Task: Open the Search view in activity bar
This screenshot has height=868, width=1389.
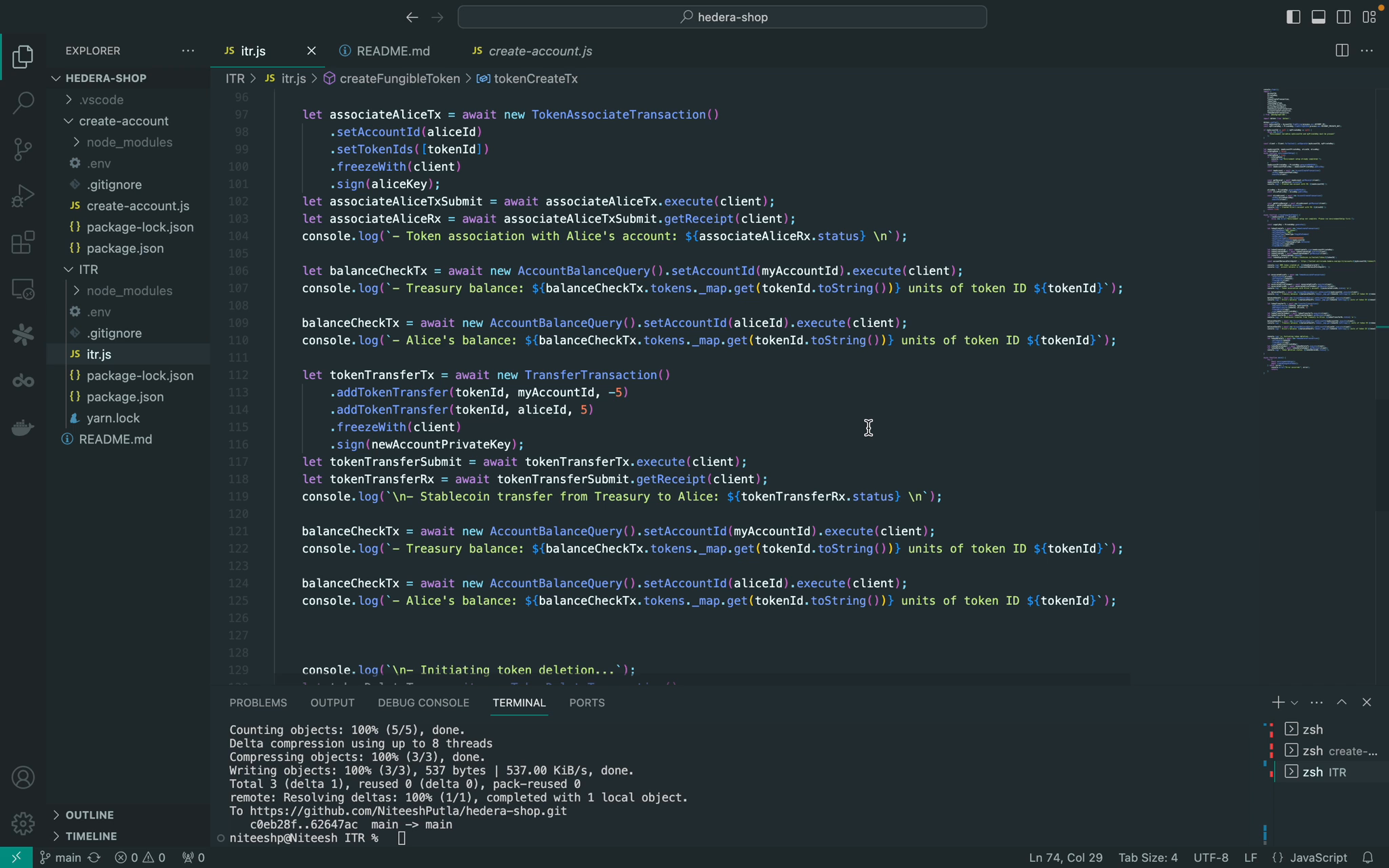Action: (23, 103)
